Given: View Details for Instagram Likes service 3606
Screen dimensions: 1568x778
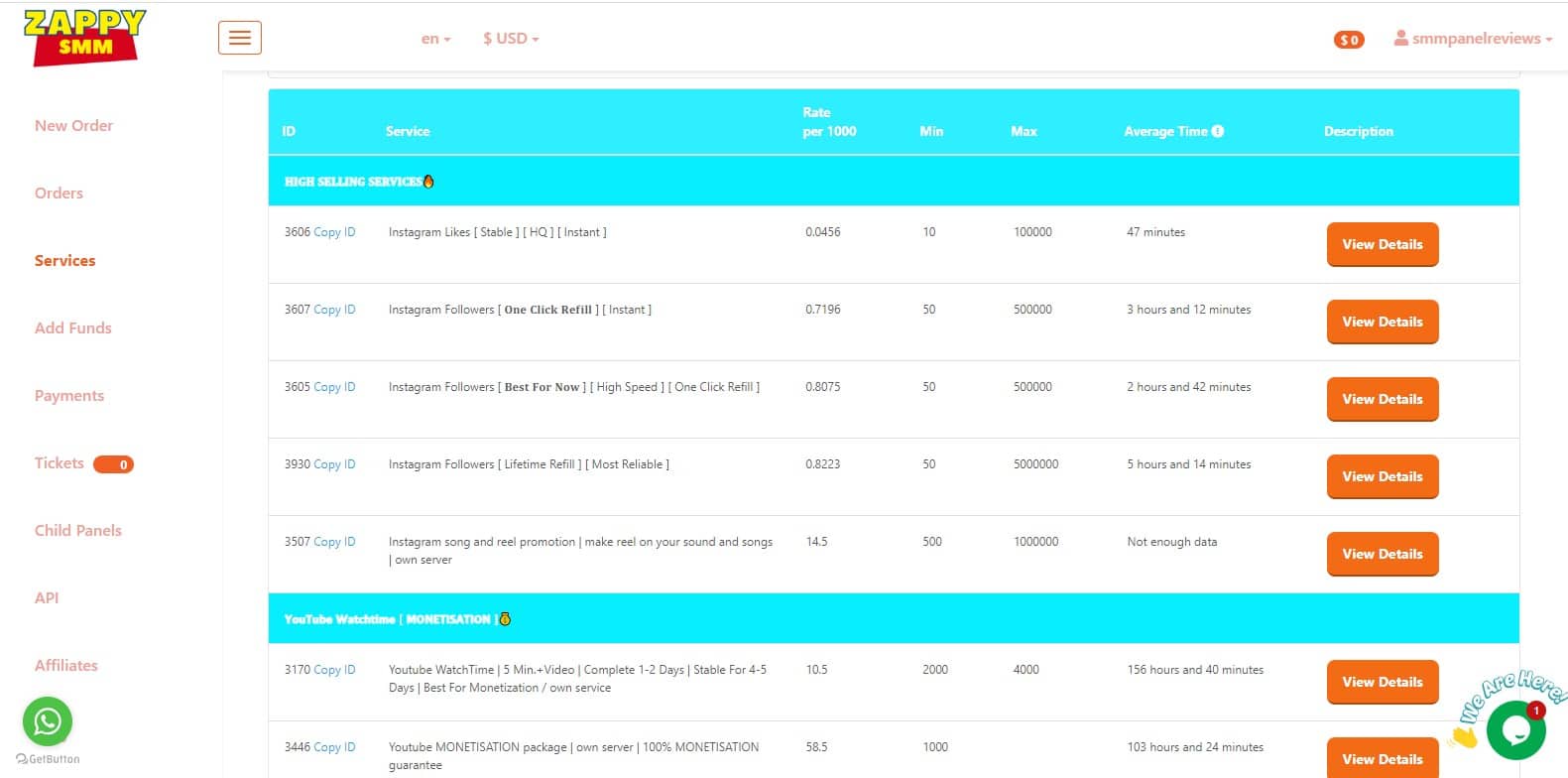Looking at the screenshot, I should (1382, 244).
